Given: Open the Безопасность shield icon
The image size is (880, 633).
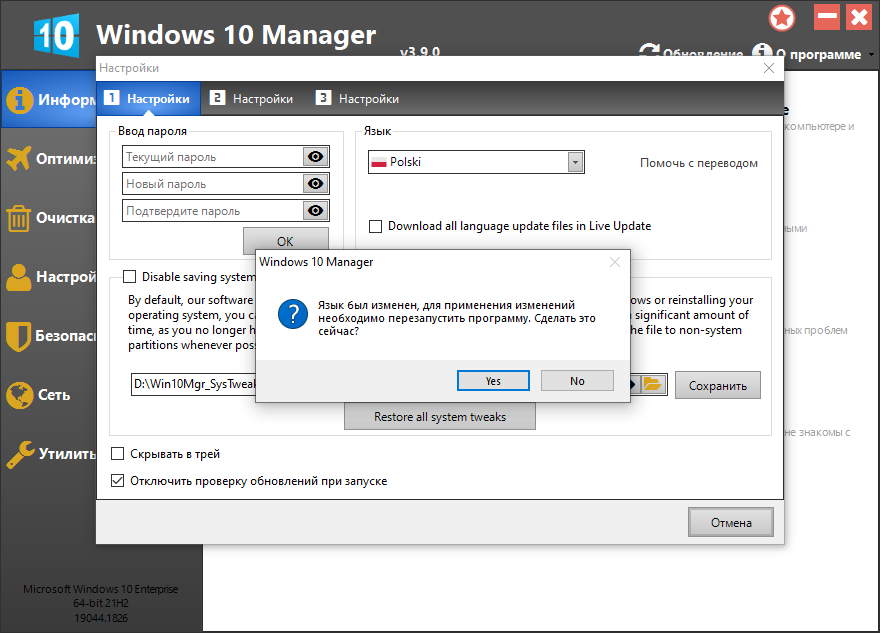Looking at the screenshot, I should pyautogui.click(x=18, y=336).
